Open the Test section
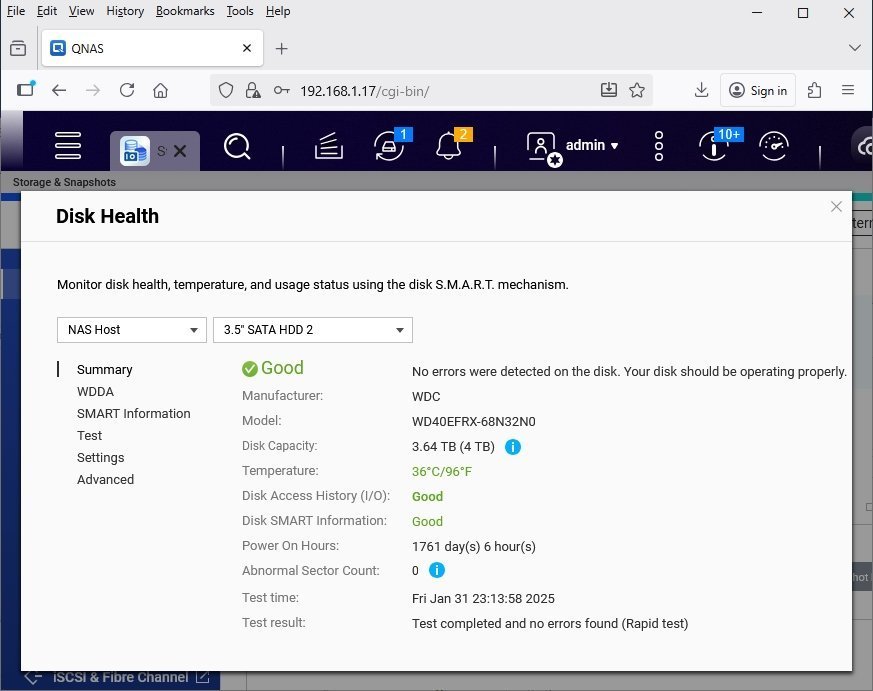 90,436
